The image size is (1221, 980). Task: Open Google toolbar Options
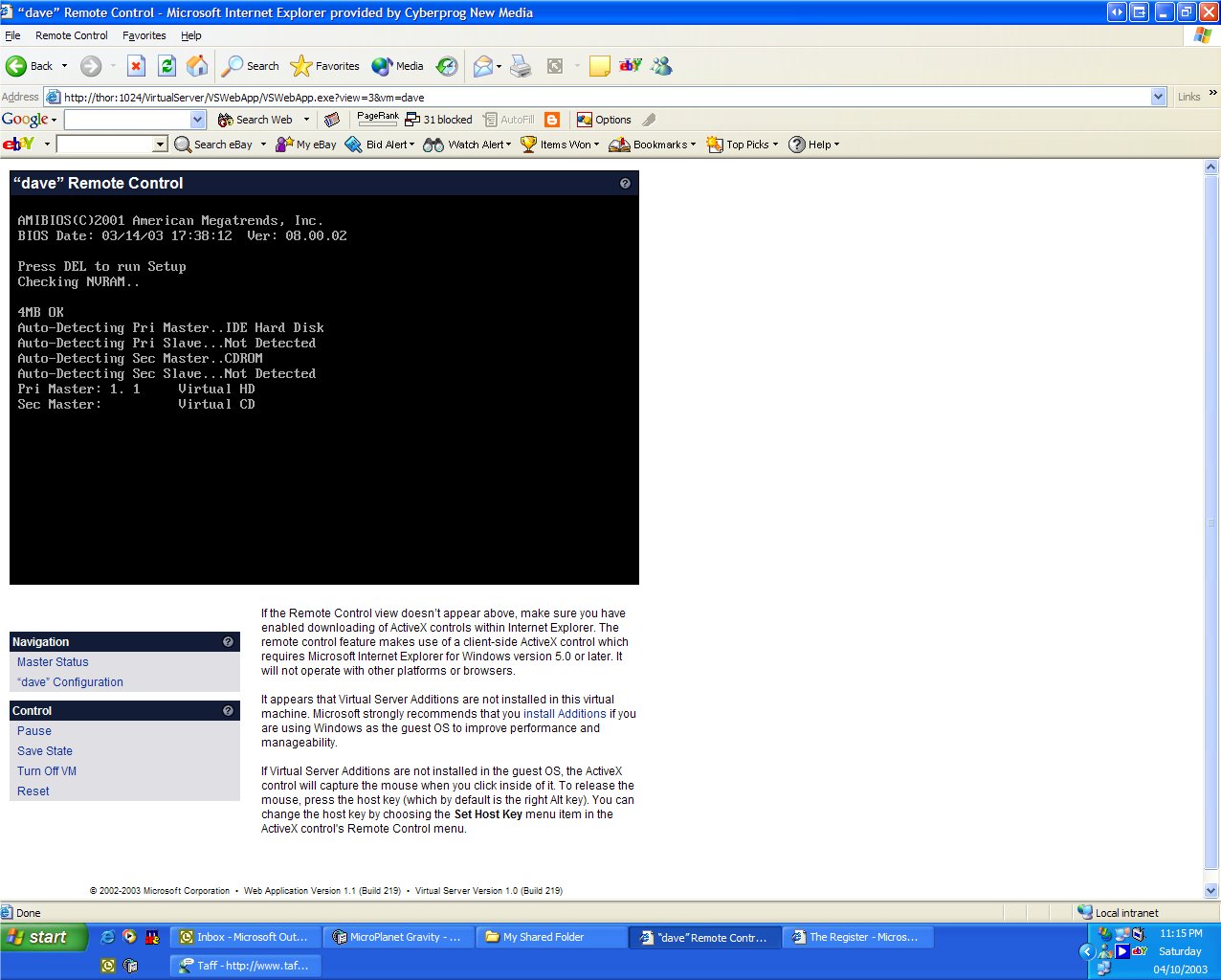point(604,120)
